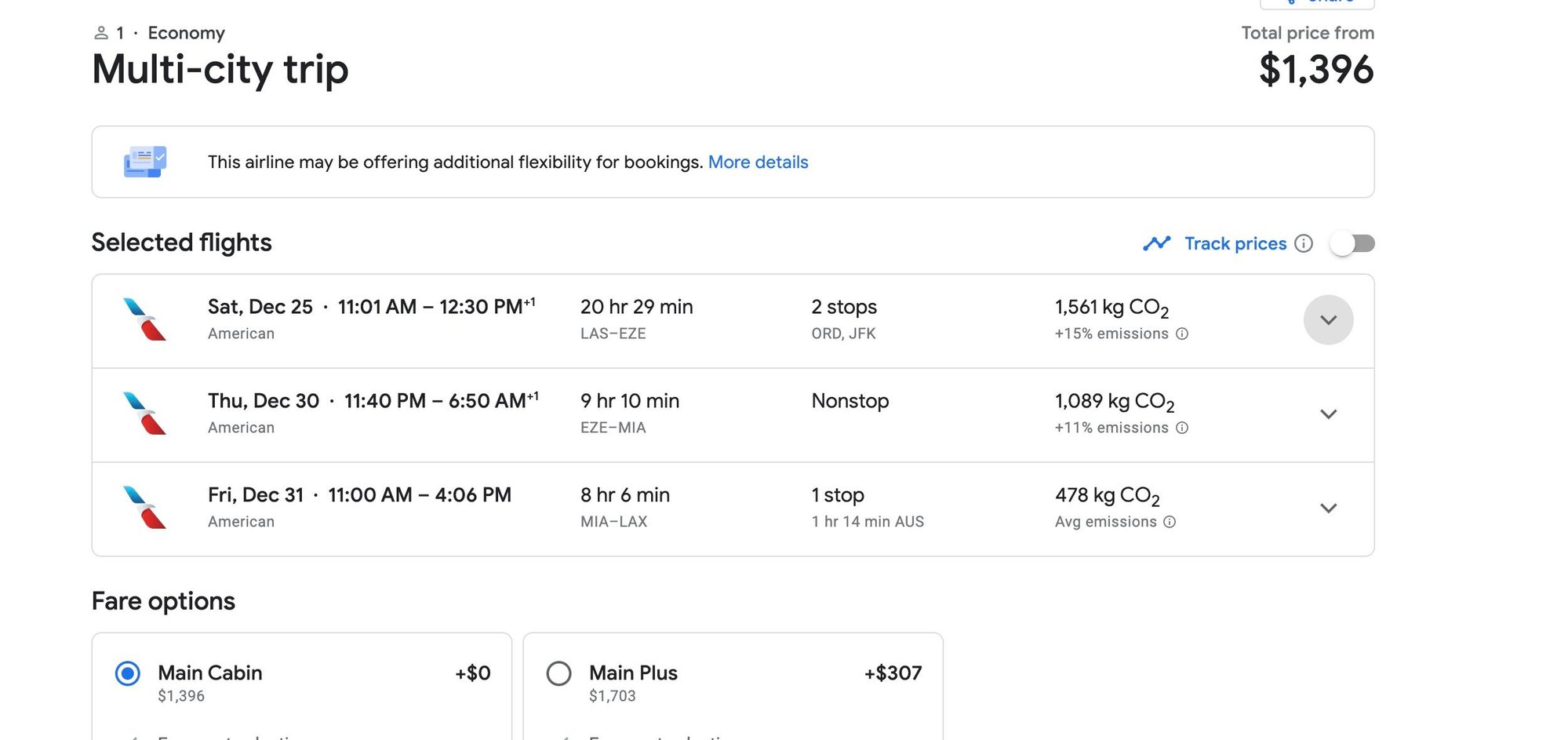This screenshot has width=1568, height=740.
Task: Click the Sat, Dec 25 flight row
Action: (x=706, y=320)
